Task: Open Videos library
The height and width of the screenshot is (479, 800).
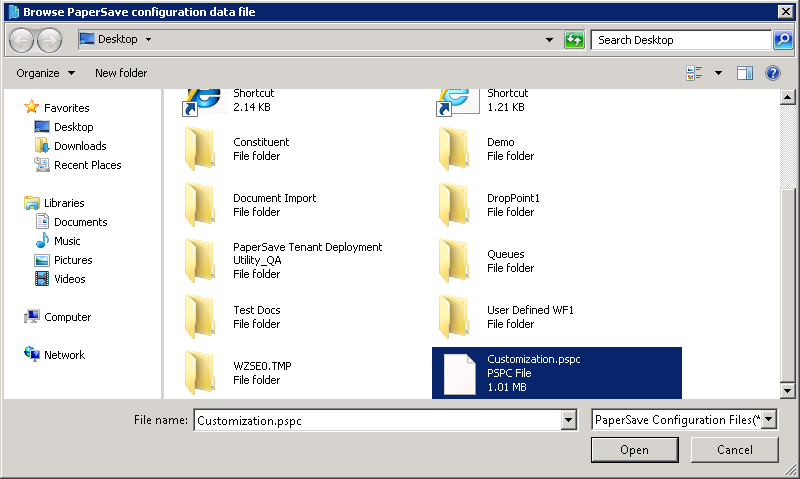Action: [x=69, y=279]
